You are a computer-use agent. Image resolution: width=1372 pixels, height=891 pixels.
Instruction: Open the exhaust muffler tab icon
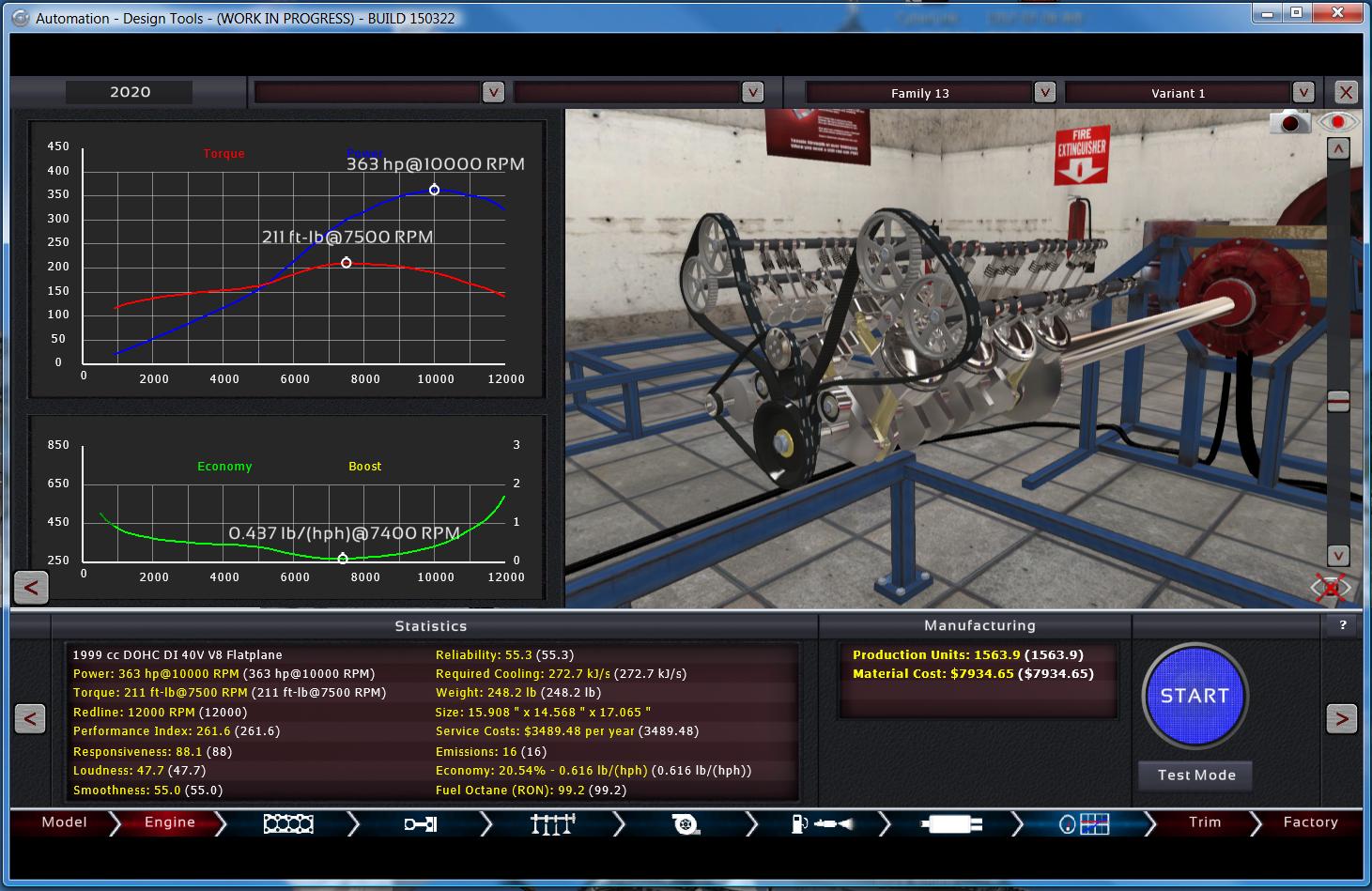(x=952, y=823)
